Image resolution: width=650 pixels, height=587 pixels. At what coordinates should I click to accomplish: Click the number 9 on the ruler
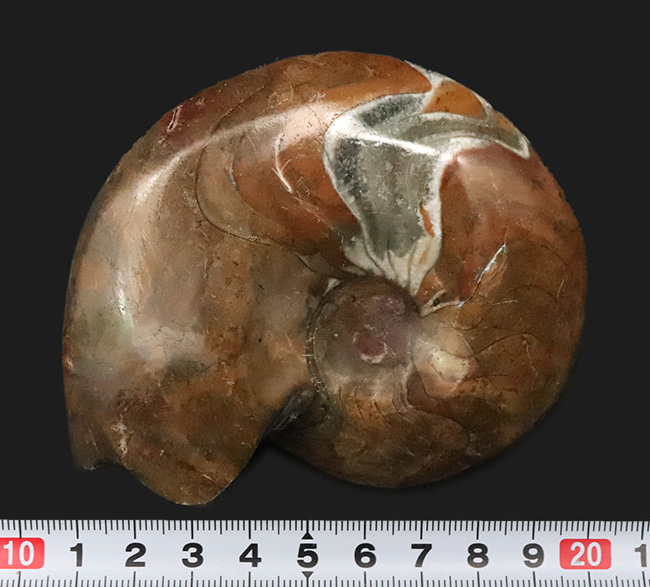[535, 555]
